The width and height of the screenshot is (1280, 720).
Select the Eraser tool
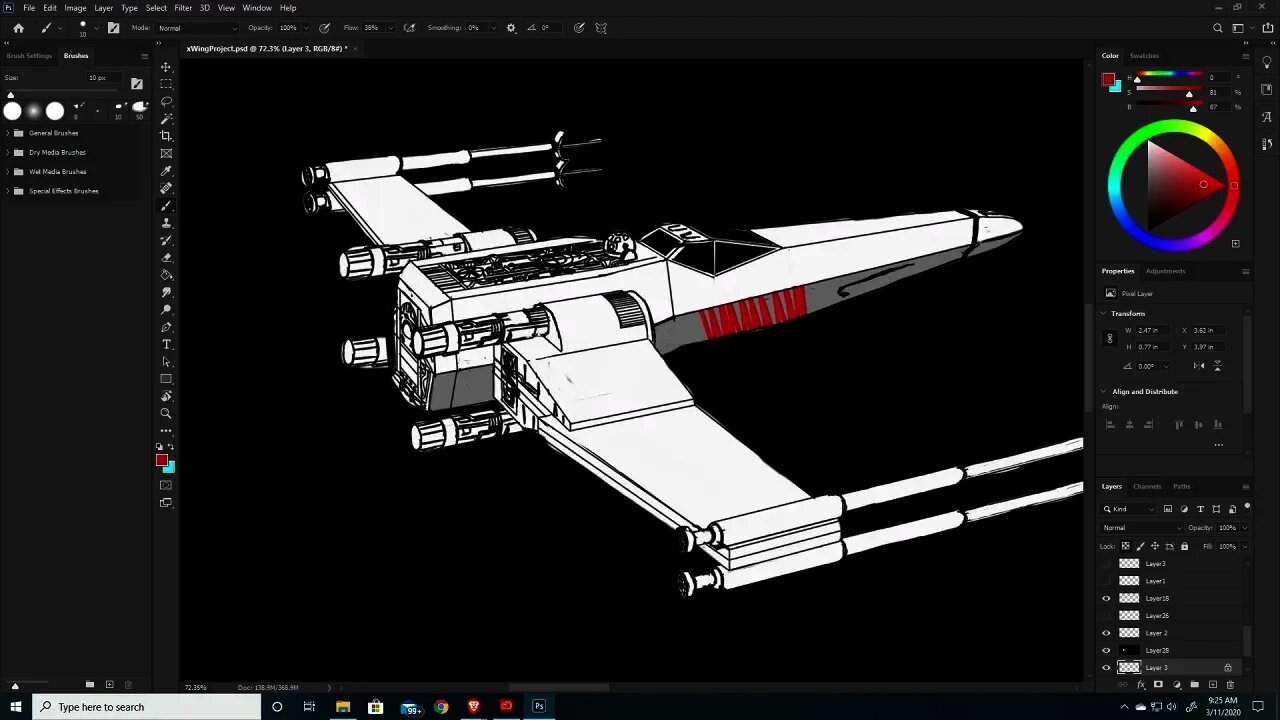point(166,258)
